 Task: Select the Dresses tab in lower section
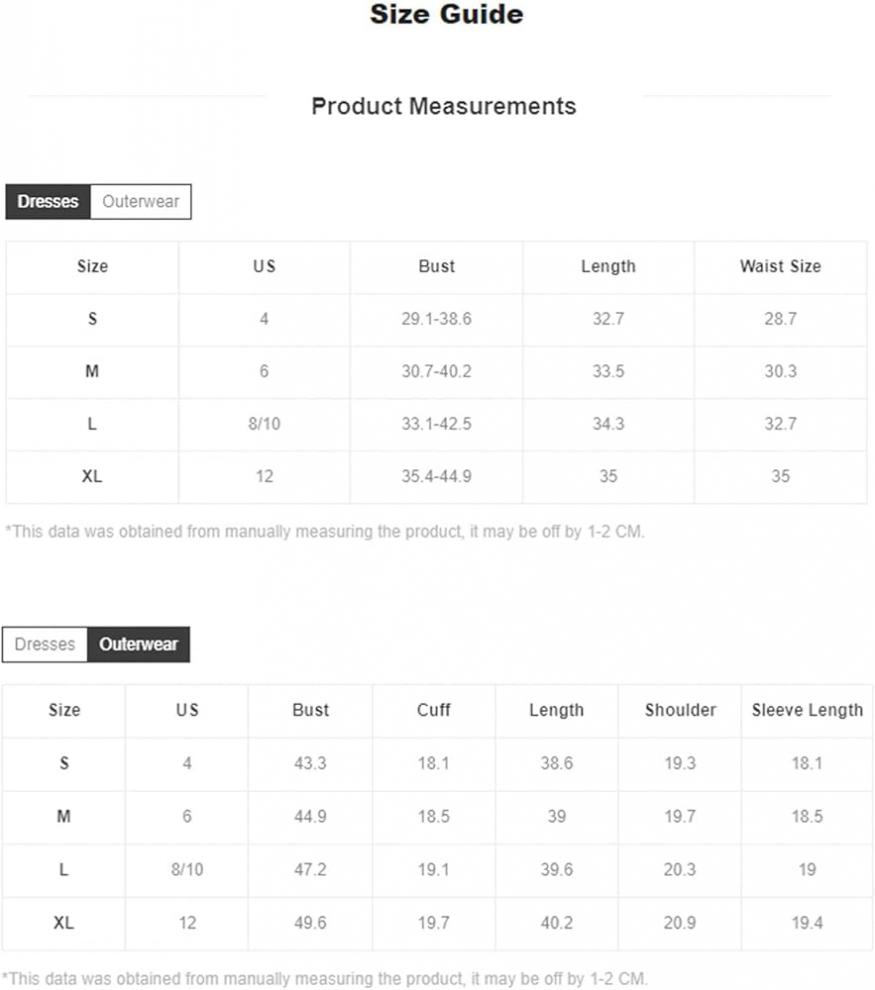45,644
